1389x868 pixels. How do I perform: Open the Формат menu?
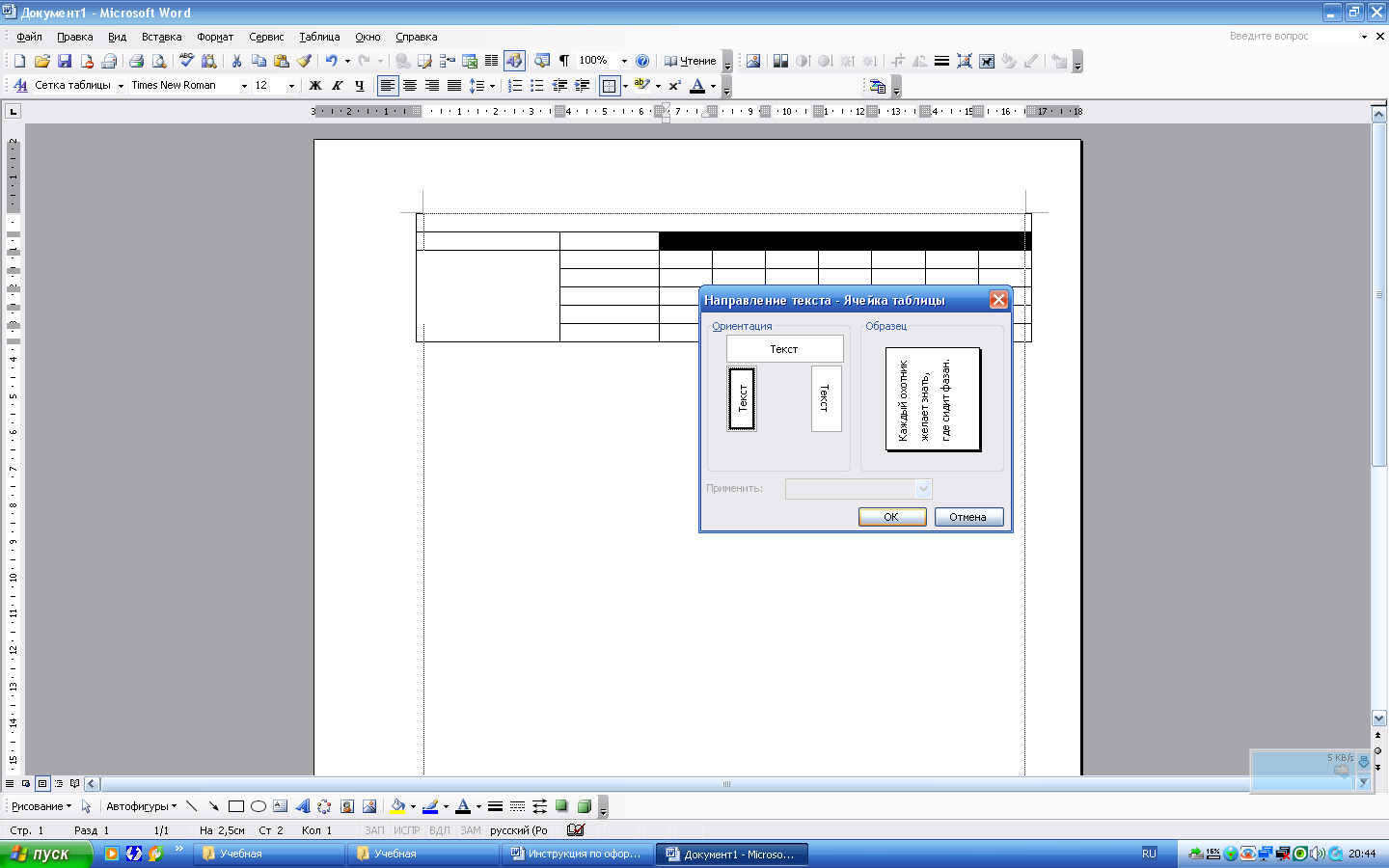coord(215,37)
